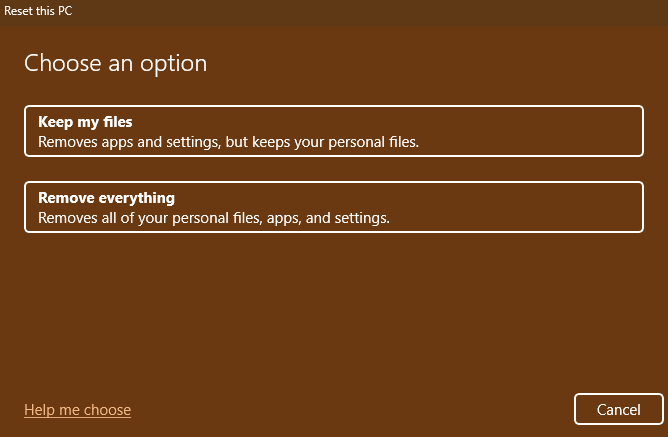Screen dimensions: 668x437
Task: Click the Choose an option heading
Action: 115,63
